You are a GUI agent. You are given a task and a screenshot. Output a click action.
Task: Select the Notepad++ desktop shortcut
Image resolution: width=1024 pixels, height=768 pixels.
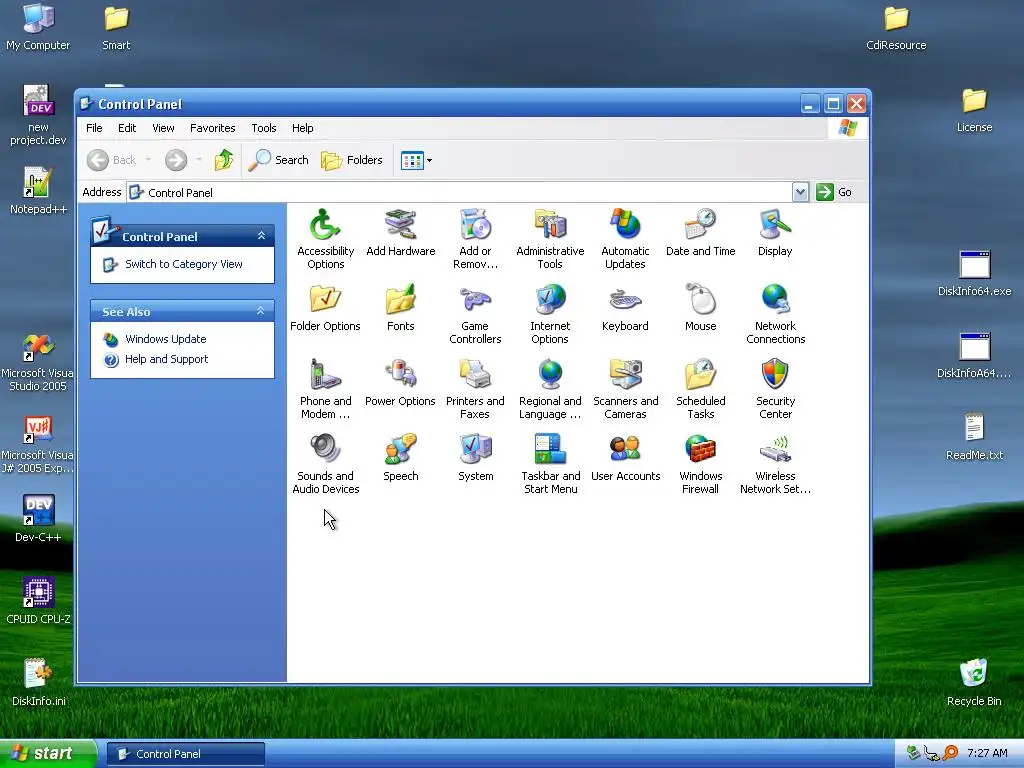point(38,190)
